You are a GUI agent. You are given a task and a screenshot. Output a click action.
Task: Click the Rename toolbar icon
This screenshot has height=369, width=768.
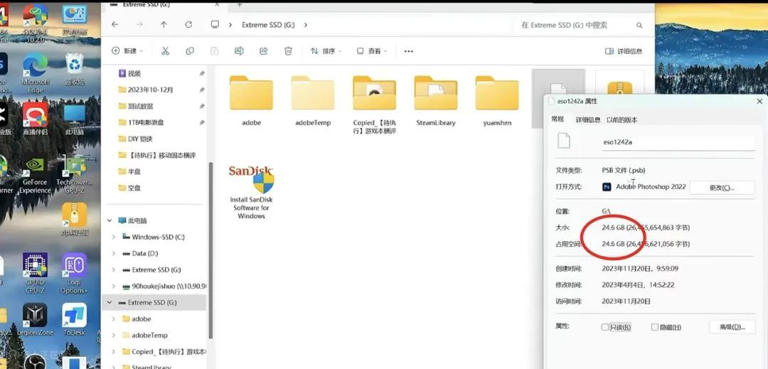[x=239, y=51]
